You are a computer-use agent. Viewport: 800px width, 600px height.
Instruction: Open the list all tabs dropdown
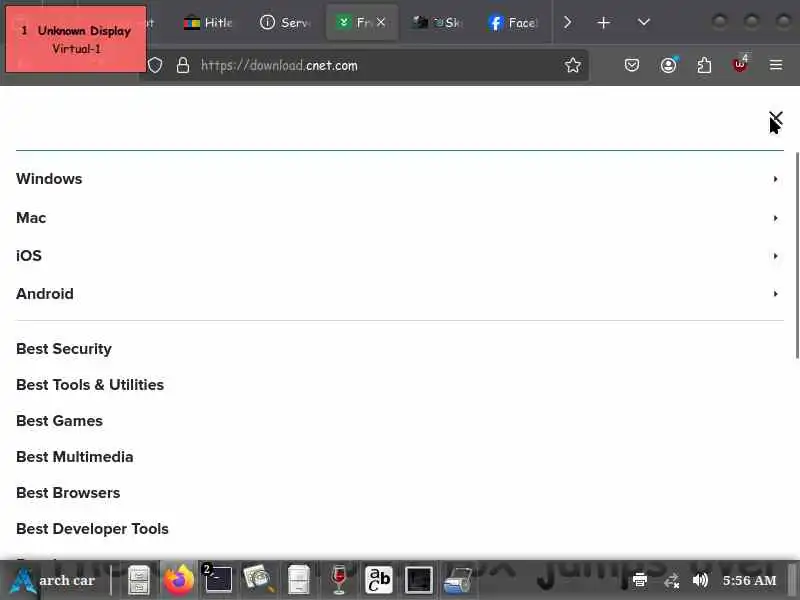[x=644, y=22]
